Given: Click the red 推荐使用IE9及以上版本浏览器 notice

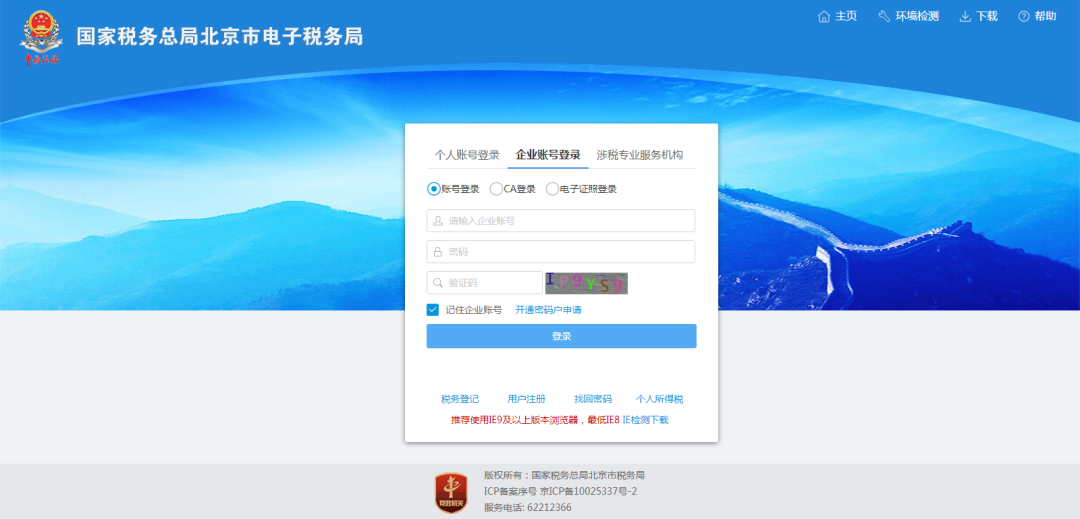Looking at the screenshot, I should coord(535,420).
